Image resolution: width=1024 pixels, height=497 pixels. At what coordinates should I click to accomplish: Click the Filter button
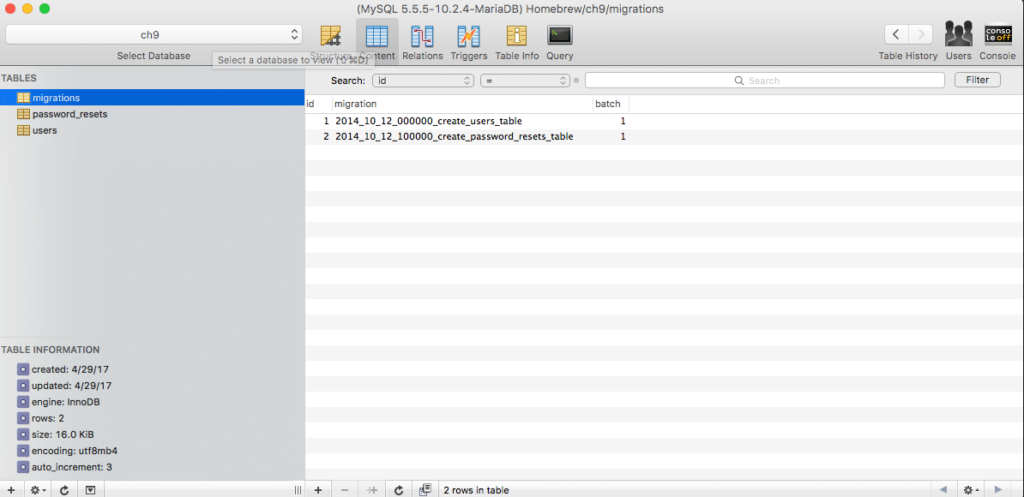pos(977,80)
